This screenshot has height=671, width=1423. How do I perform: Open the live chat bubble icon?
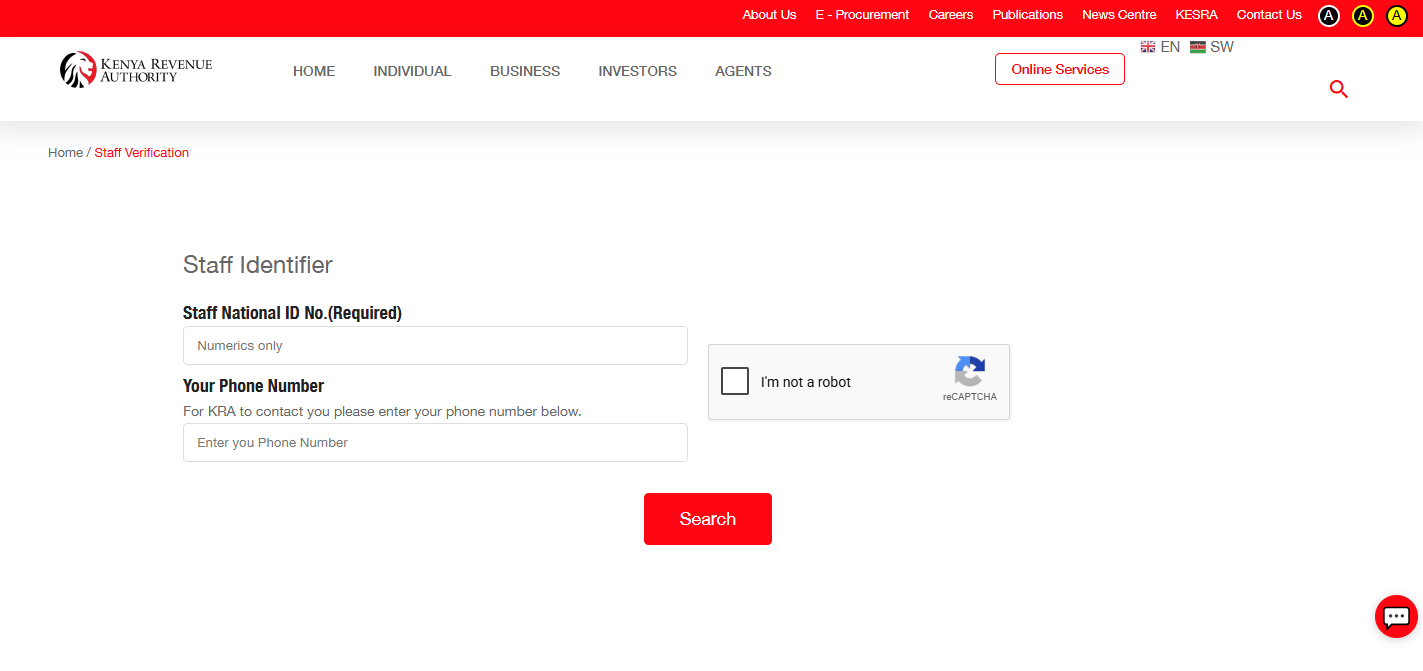1396,616
